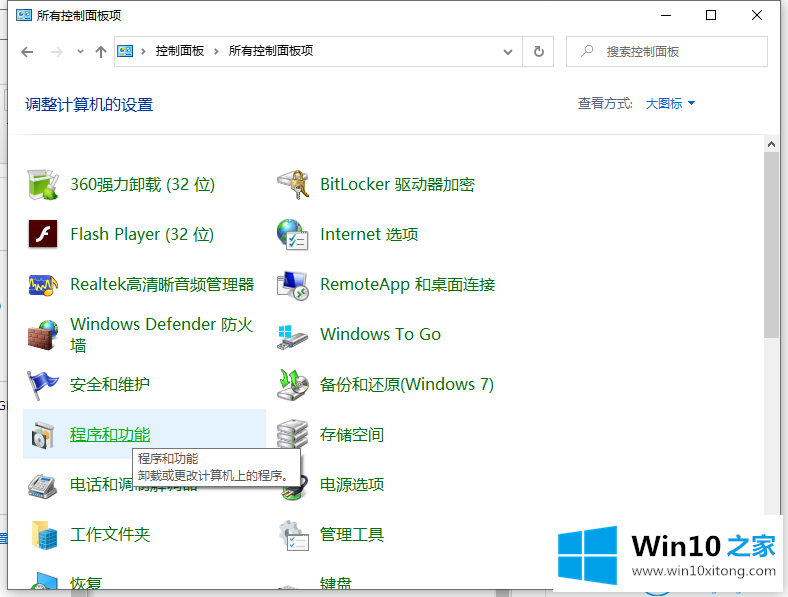Screen dimensions: 788x597
Task: Click the Flash Player red icon
Action: 43,234
